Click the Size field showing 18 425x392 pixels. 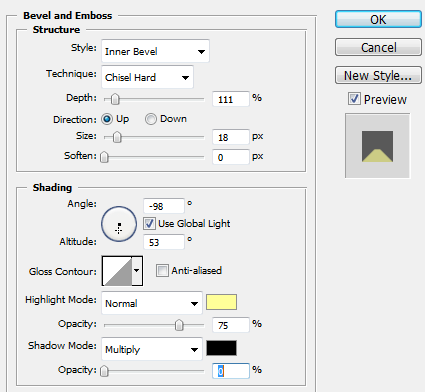[231, 137]
